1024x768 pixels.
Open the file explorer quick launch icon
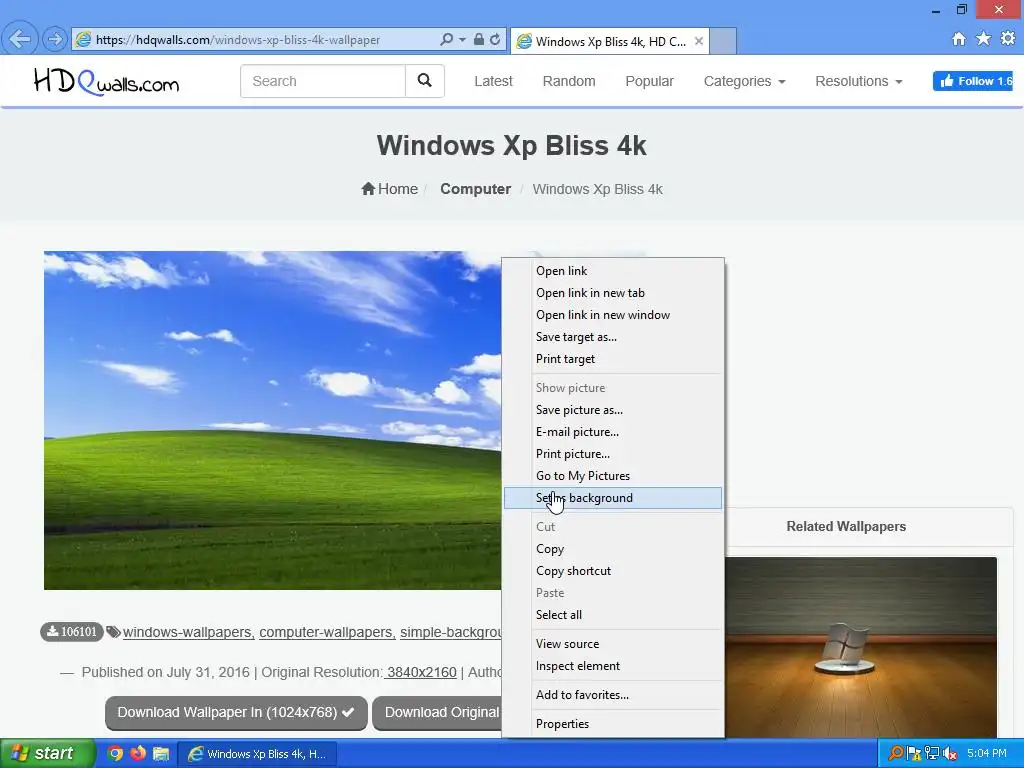pos(161,754)
